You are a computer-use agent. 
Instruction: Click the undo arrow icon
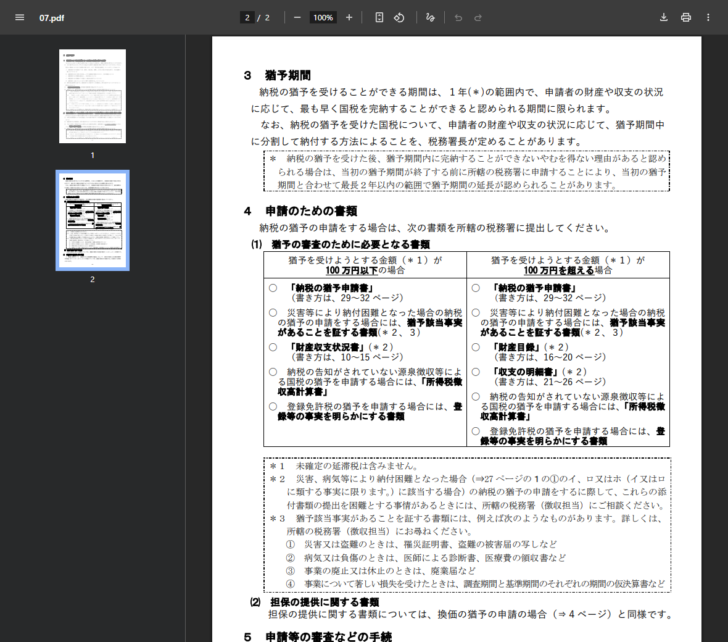point(458,18)
